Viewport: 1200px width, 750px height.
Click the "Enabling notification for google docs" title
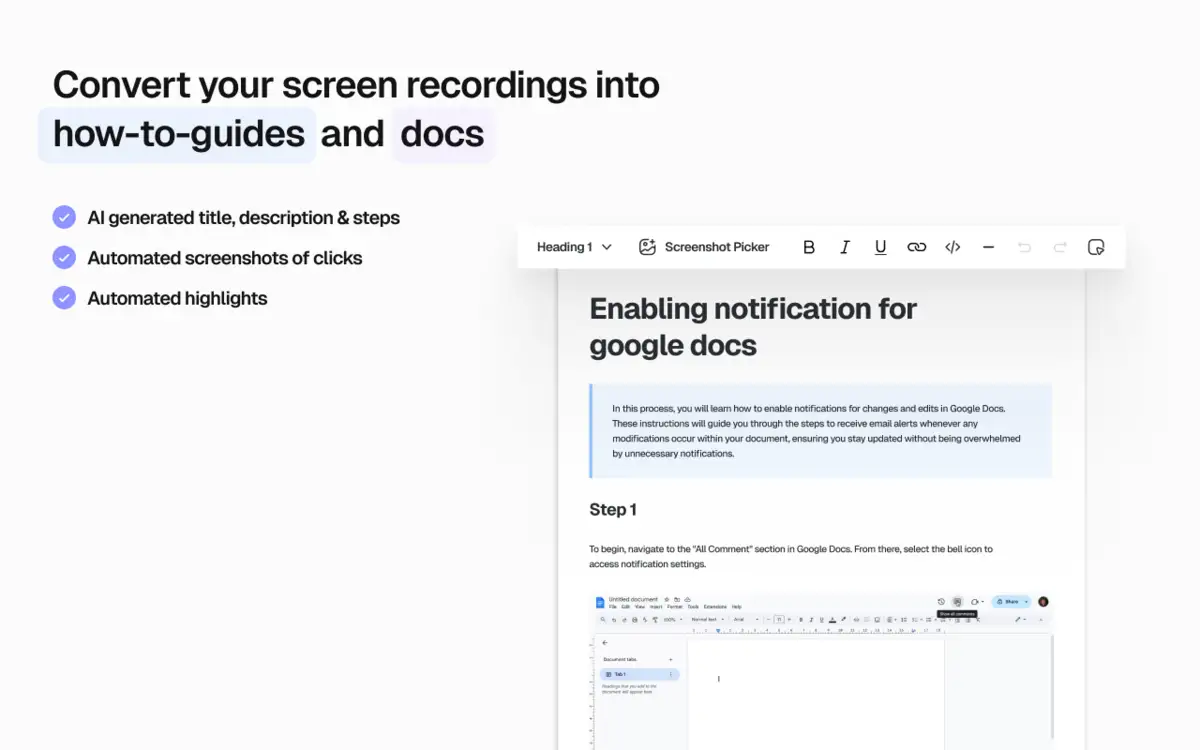tap(752, 327)
